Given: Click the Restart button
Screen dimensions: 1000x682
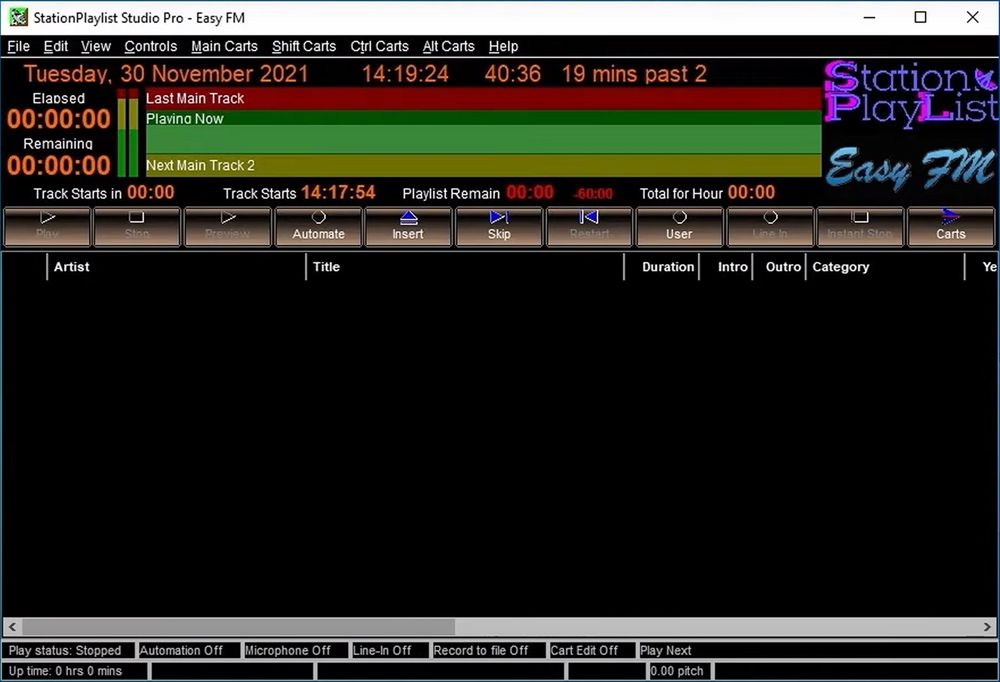Looking at the screenshot, I should [589, 226].
